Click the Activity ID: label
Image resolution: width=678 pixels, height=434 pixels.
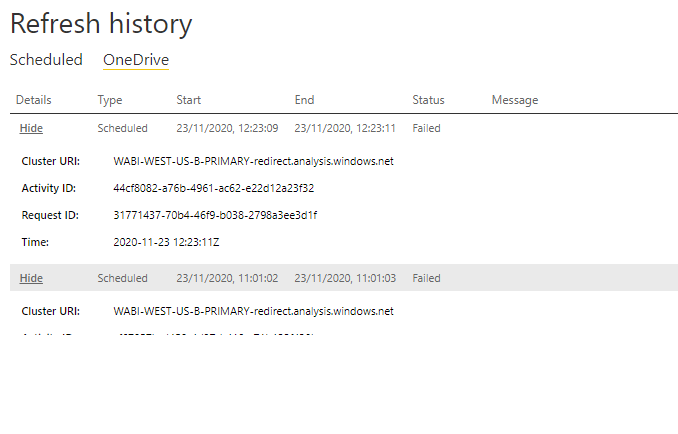pyautogui.click(x=49, y=188)
